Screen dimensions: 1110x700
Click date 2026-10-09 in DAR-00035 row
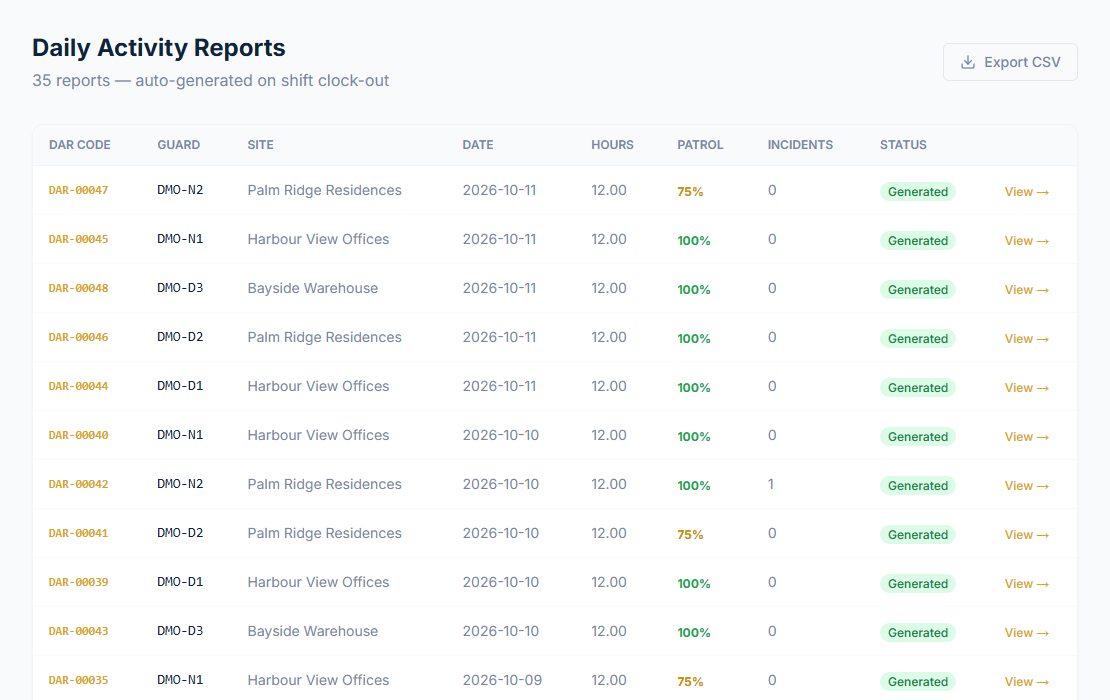[502, 680]
